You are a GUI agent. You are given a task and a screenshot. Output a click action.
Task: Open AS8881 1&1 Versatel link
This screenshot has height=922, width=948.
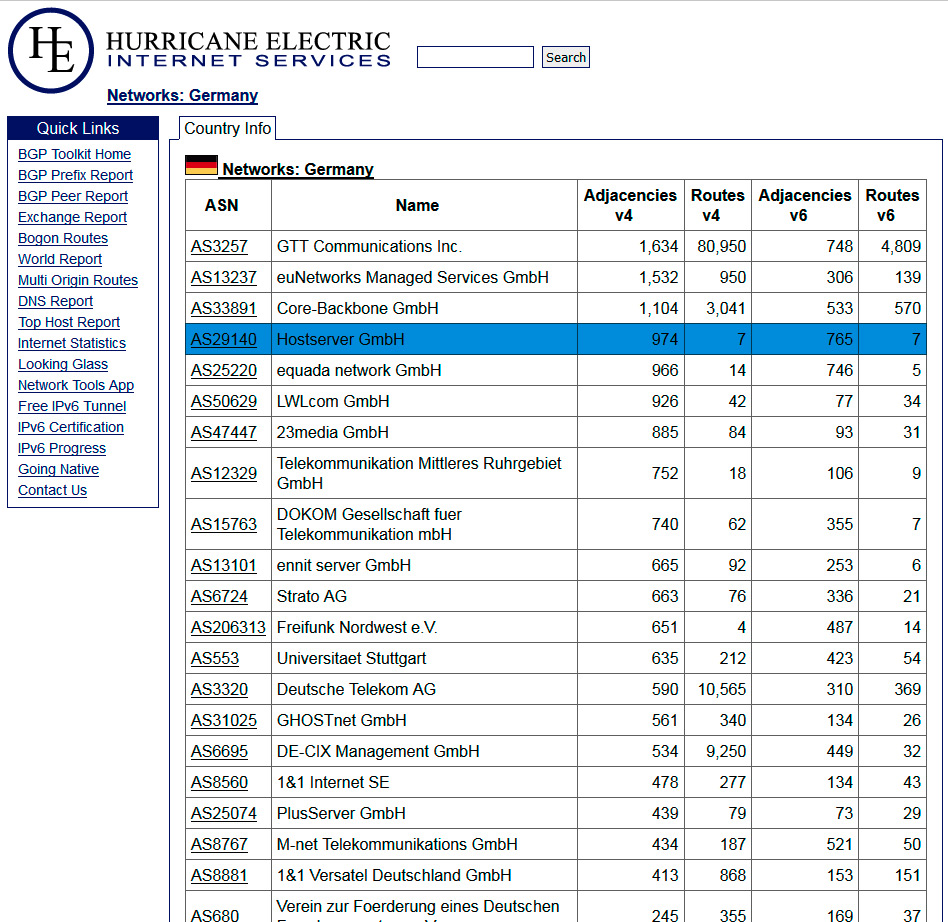coord(219,875)
